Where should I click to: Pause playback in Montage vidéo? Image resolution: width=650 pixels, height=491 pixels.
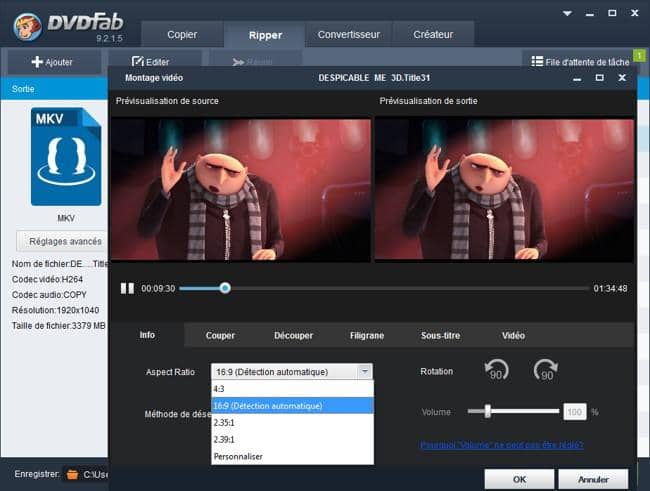pyautogui.click(x=127, y=288)
